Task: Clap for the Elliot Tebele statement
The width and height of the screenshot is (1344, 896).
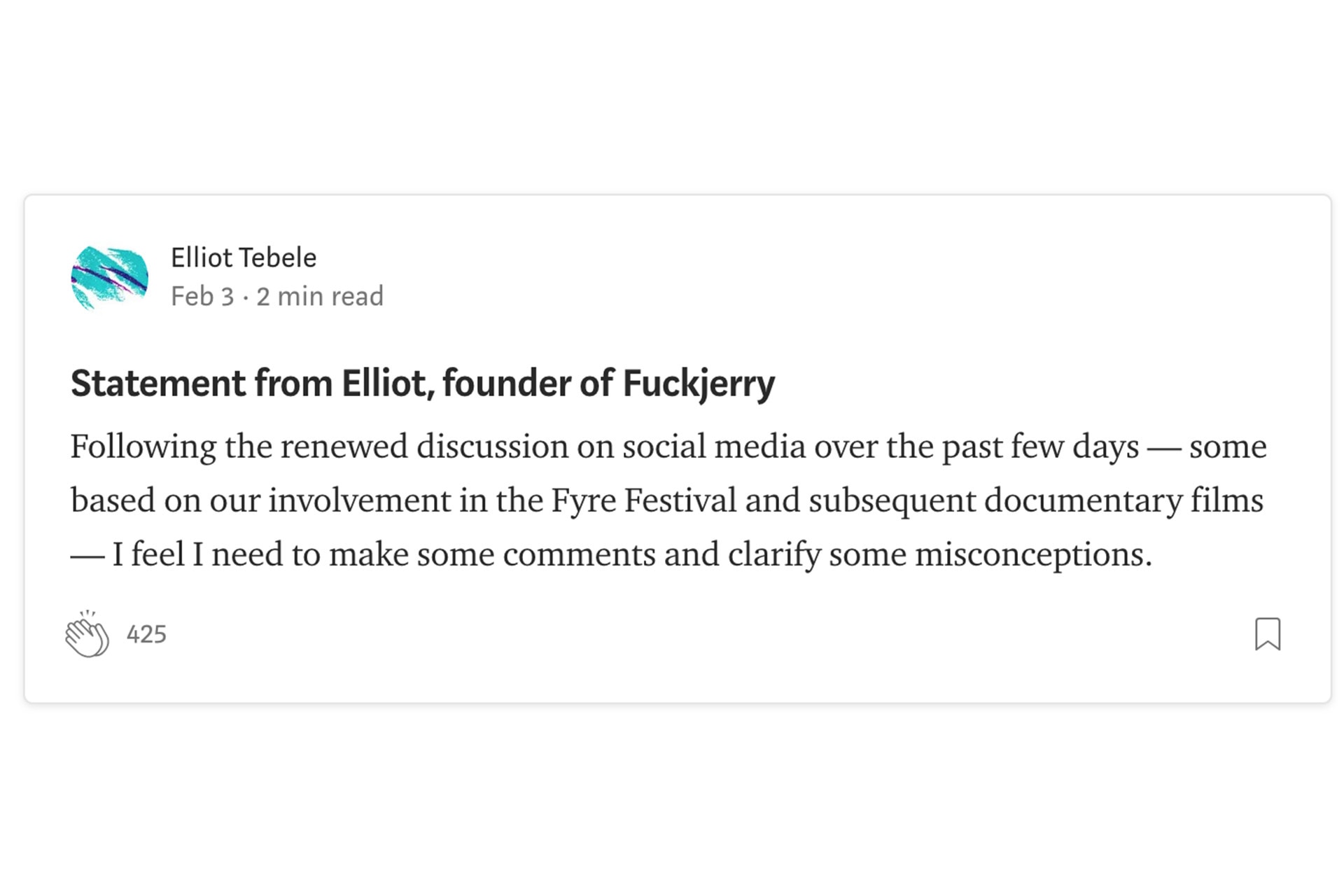Action: 87,633
